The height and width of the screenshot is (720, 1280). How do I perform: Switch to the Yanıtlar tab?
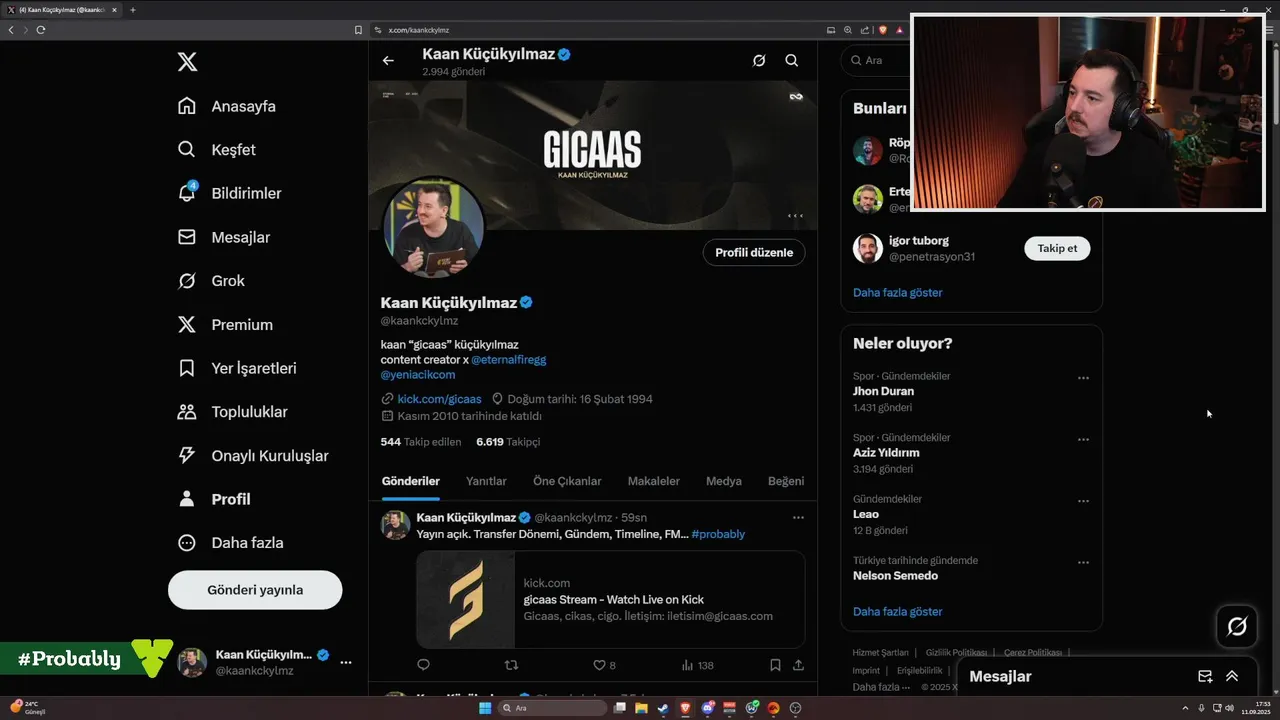point(486,481)
